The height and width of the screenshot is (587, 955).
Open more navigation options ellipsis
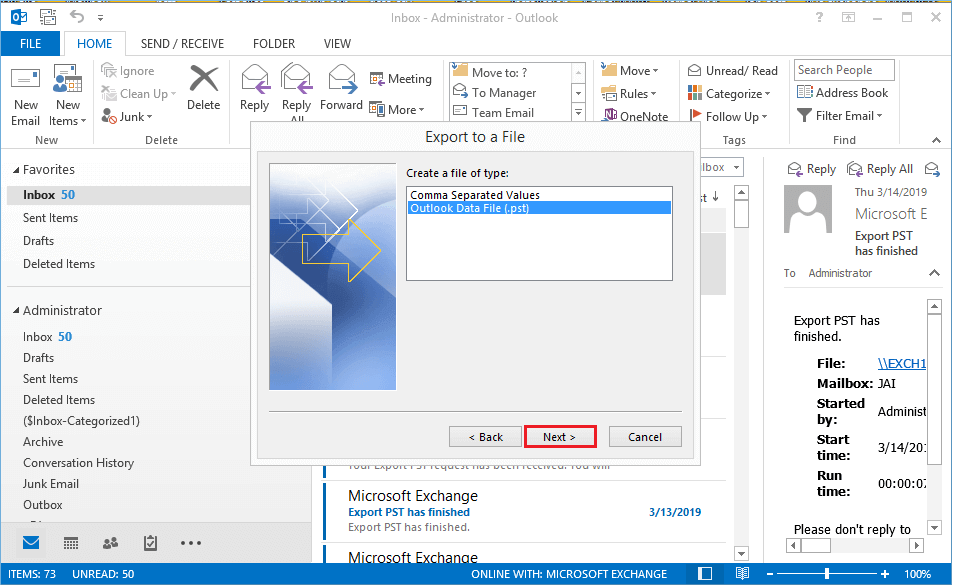click(x=191, y=543)
